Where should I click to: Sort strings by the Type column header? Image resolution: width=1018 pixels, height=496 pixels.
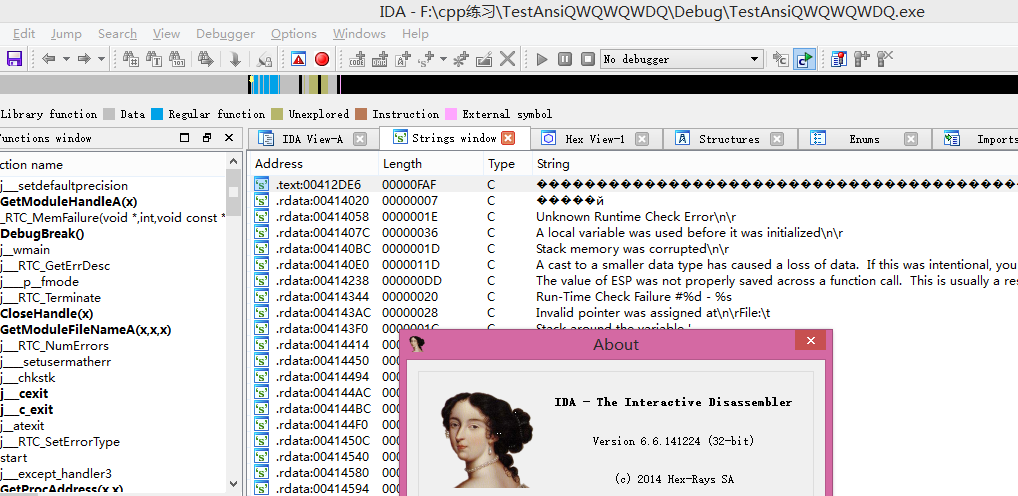(x=508, y=164)
